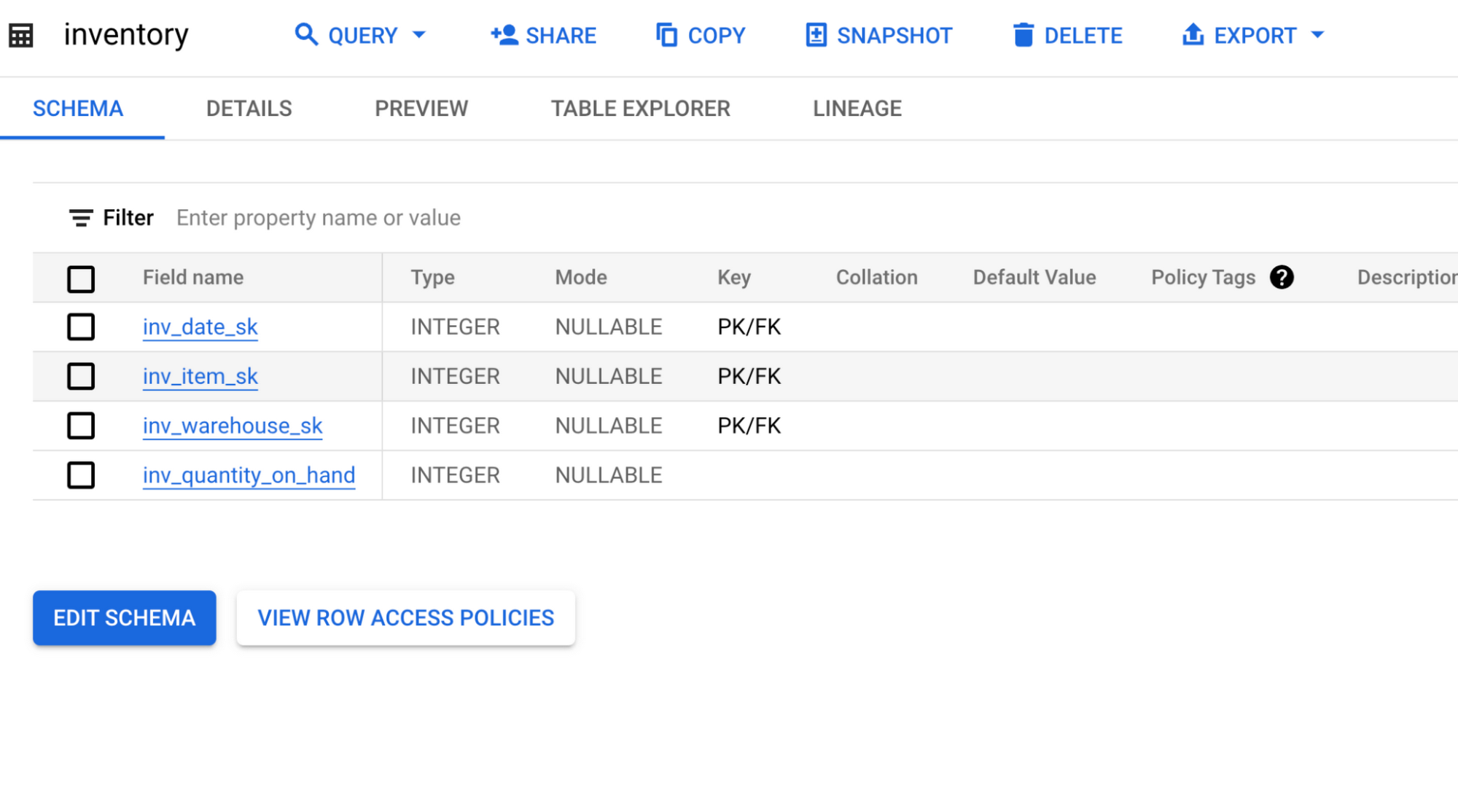Image resolution: width=1458 pixels, height=812 pixels.
Task: Click the inv_item_sk field link
Action: (x=200, y=376)
